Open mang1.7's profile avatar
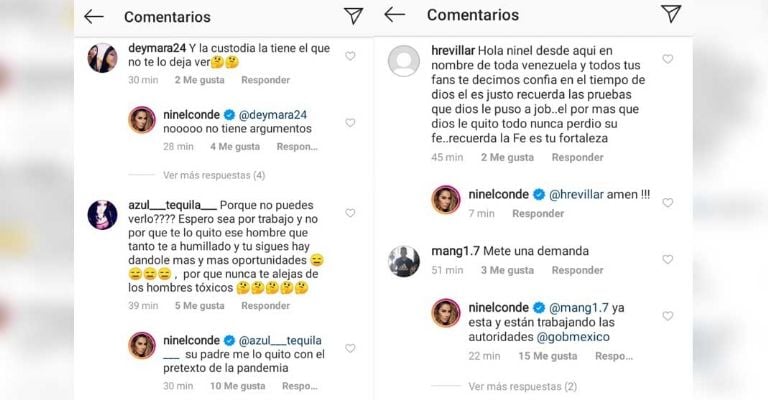The image size is (768, 400). pos(403,259)
